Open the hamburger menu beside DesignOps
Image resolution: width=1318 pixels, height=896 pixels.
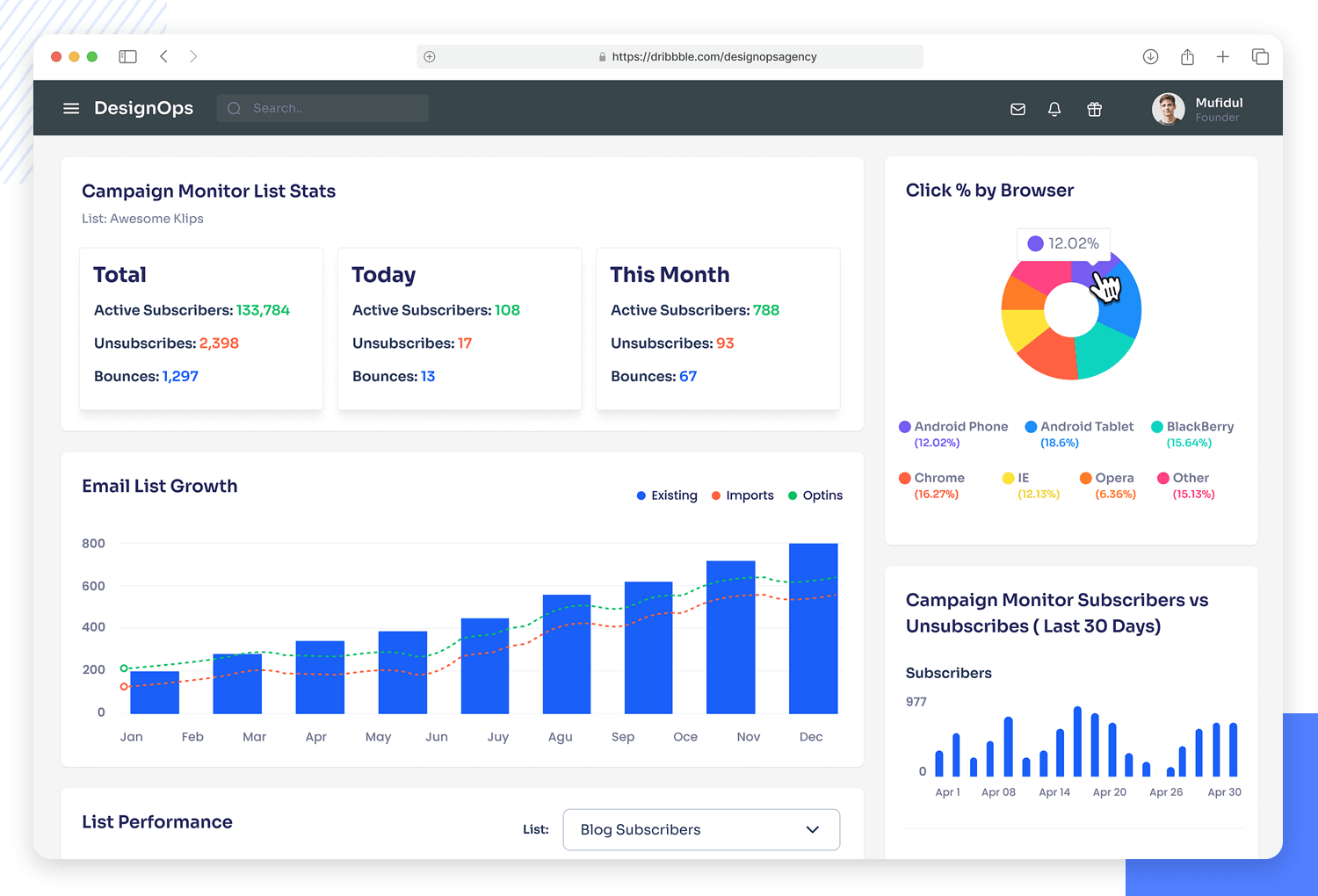(71, 108)
